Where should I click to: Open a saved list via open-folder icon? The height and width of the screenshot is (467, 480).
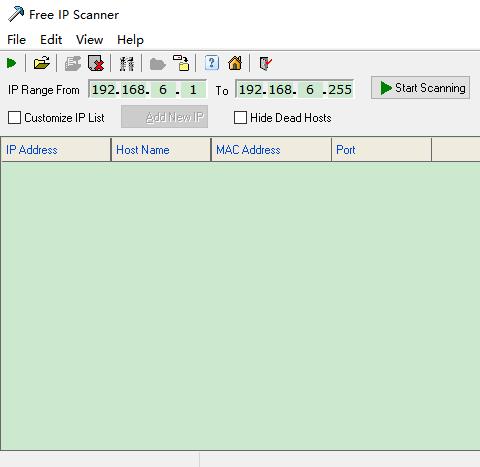[x=42, y=63]
